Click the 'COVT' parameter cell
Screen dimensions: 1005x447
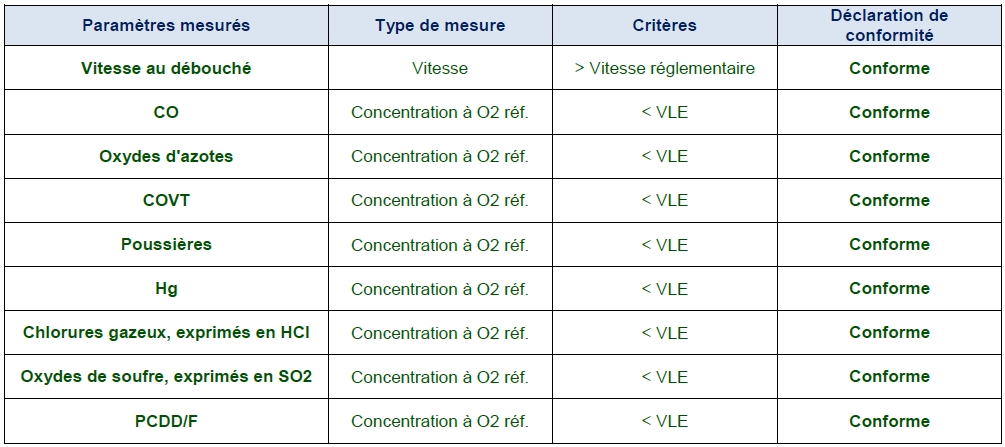tap(166, 201)
